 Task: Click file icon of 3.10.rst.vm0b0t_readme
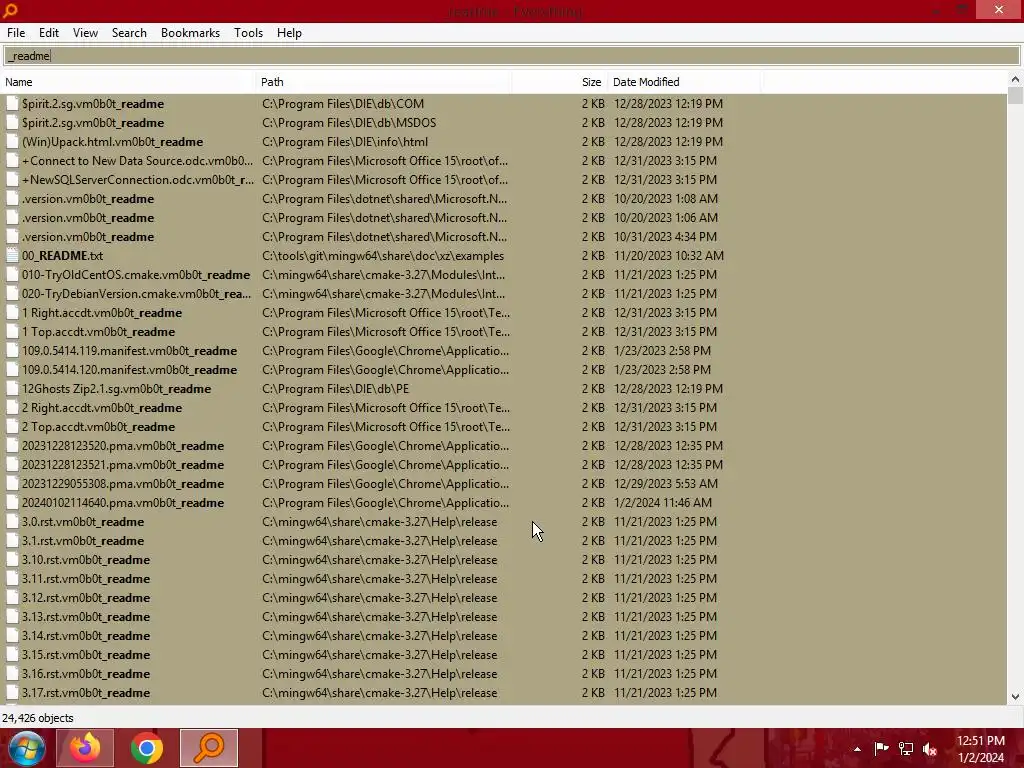pyautogui.click(x=12, y=560)
